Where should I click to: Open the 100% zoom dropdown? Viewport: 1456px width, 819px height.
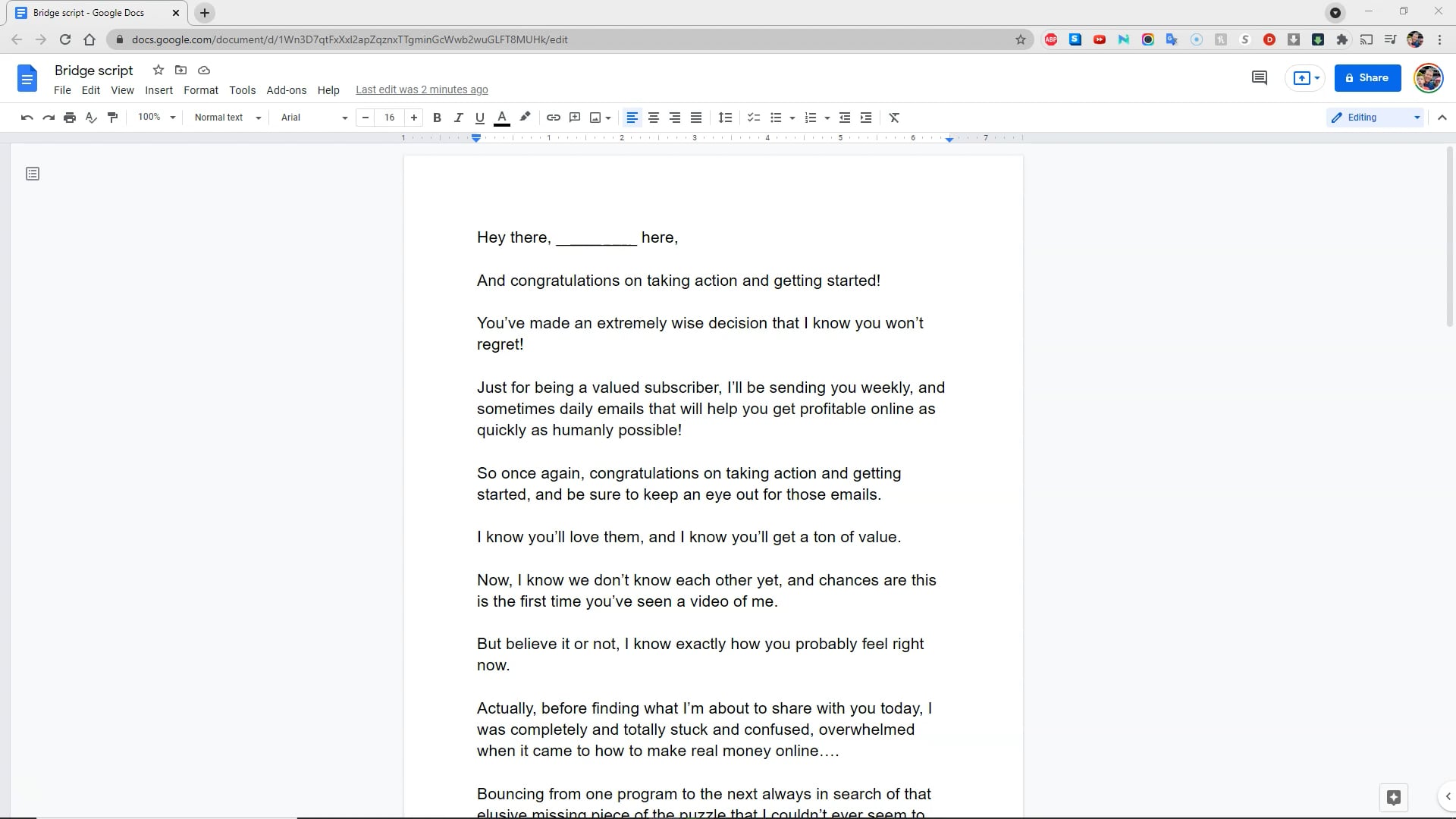click(x=156, y=118)
